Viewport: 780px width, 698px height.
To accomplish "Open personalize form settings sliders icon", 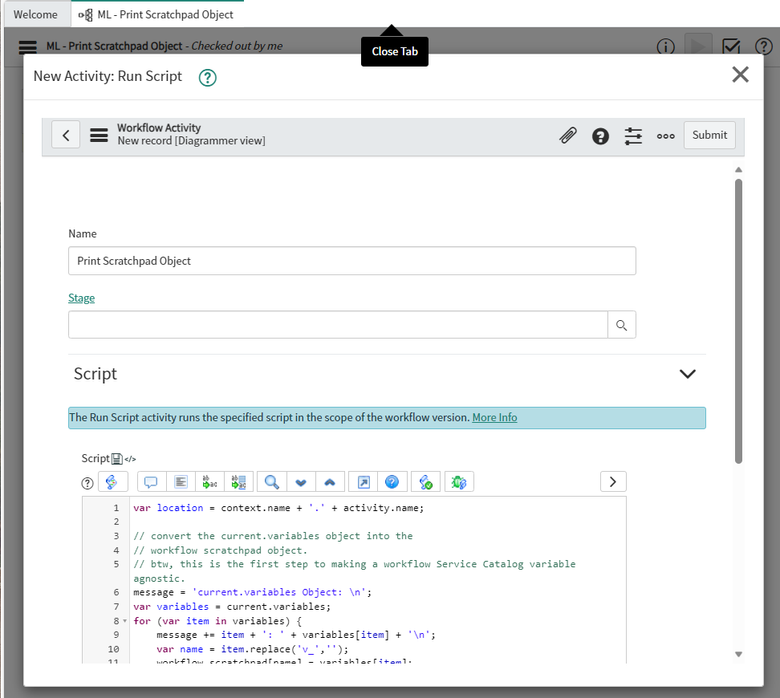I will tap(633, 136).
